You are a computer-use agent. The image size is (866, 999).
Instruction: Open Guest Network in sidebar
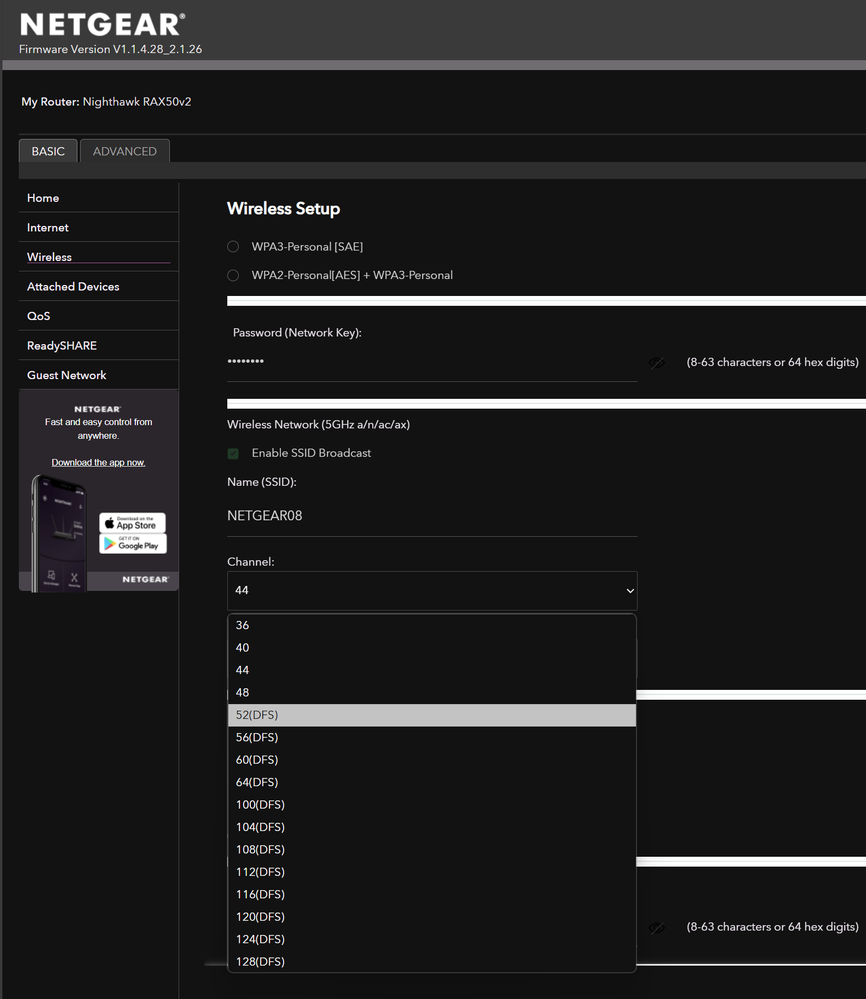tap(99, 375)
